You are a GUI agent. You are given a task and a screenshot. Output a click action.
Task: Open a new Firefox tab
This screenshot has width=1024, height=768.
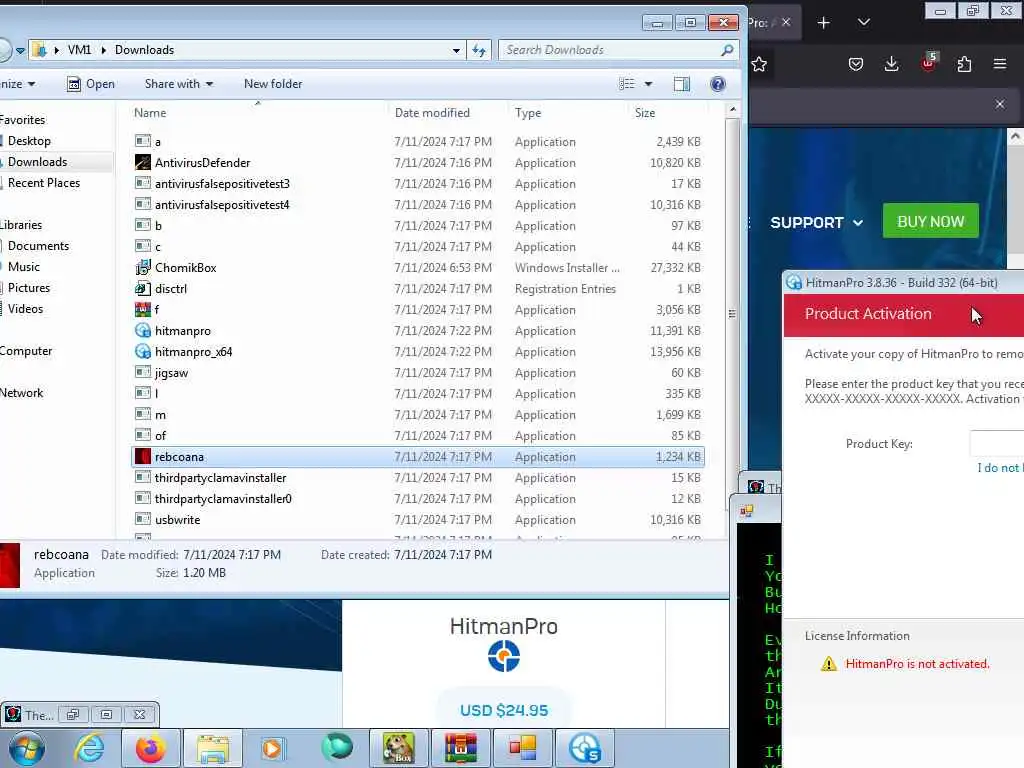[x=824, y=23]
